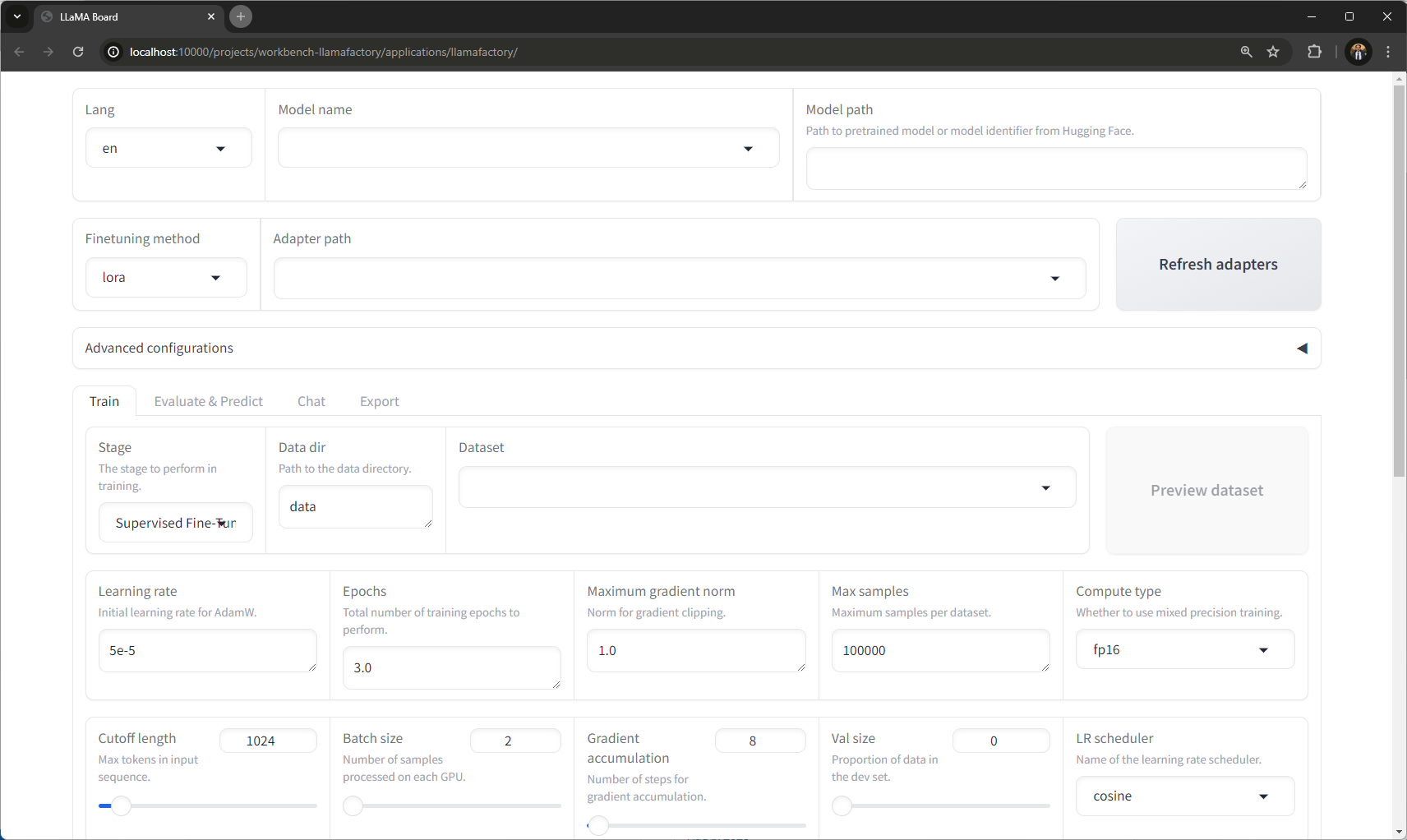Click the Refresh adapters button
This screenshot has height=840, width=1407.
pos(1218,265)
